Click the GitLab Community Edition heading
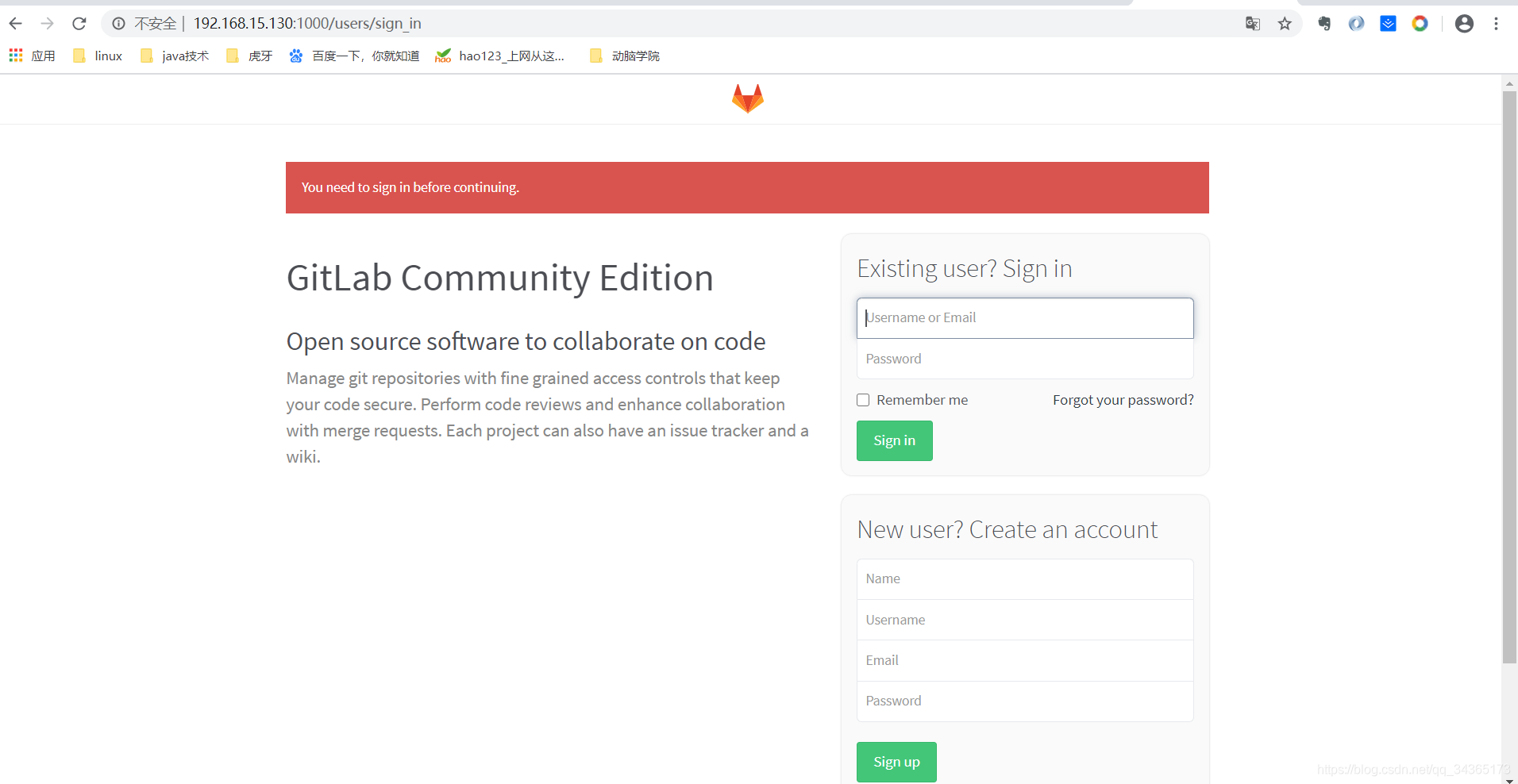Image resolution: width=1518 pixels, height=784 pixels. click(499, 278)
